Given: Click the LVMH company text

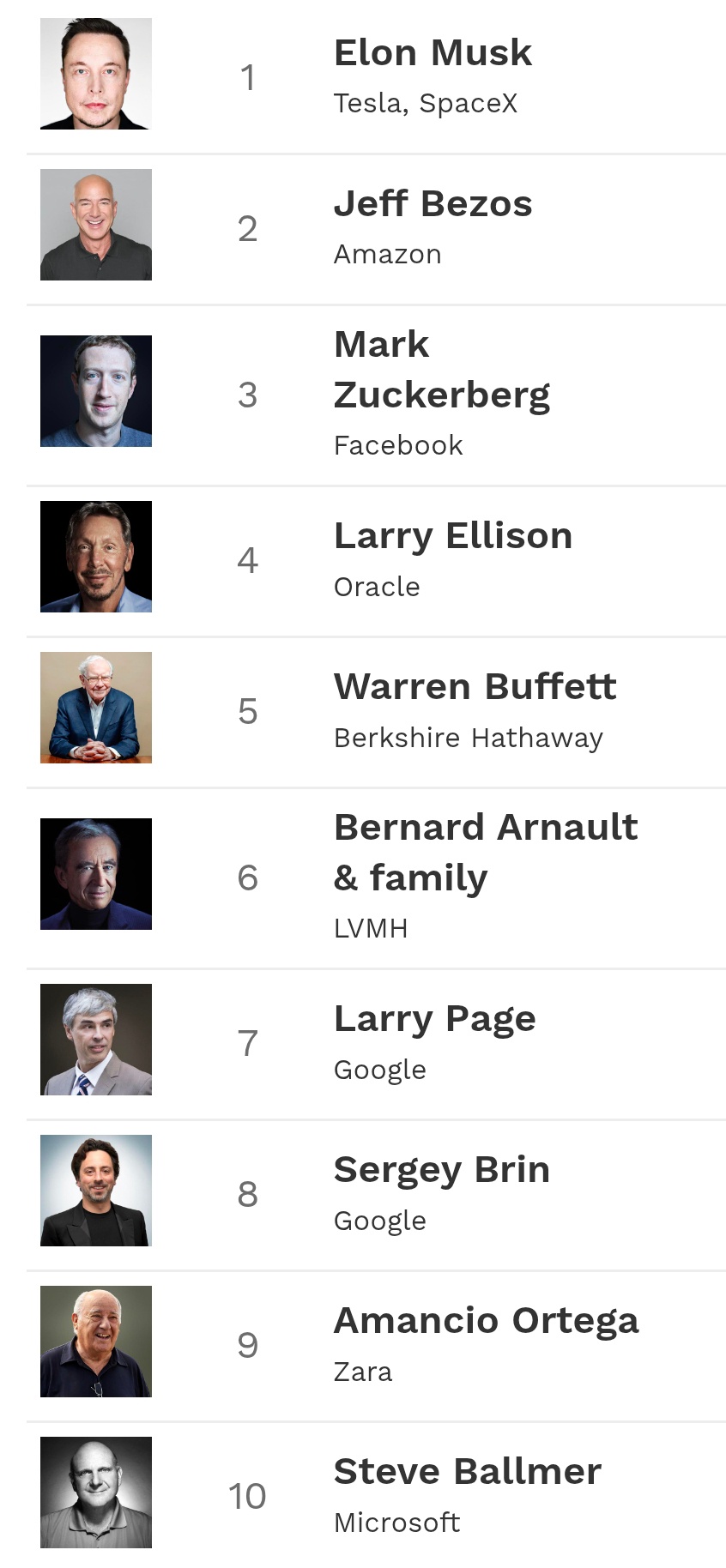Looking at the screenshot, I should tap(371, 929).
